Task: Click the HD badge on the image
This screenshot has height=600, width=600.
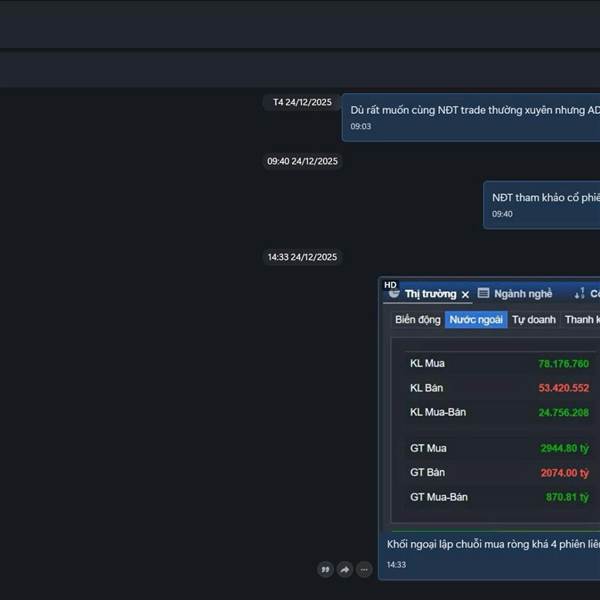Action: (390, 285)
